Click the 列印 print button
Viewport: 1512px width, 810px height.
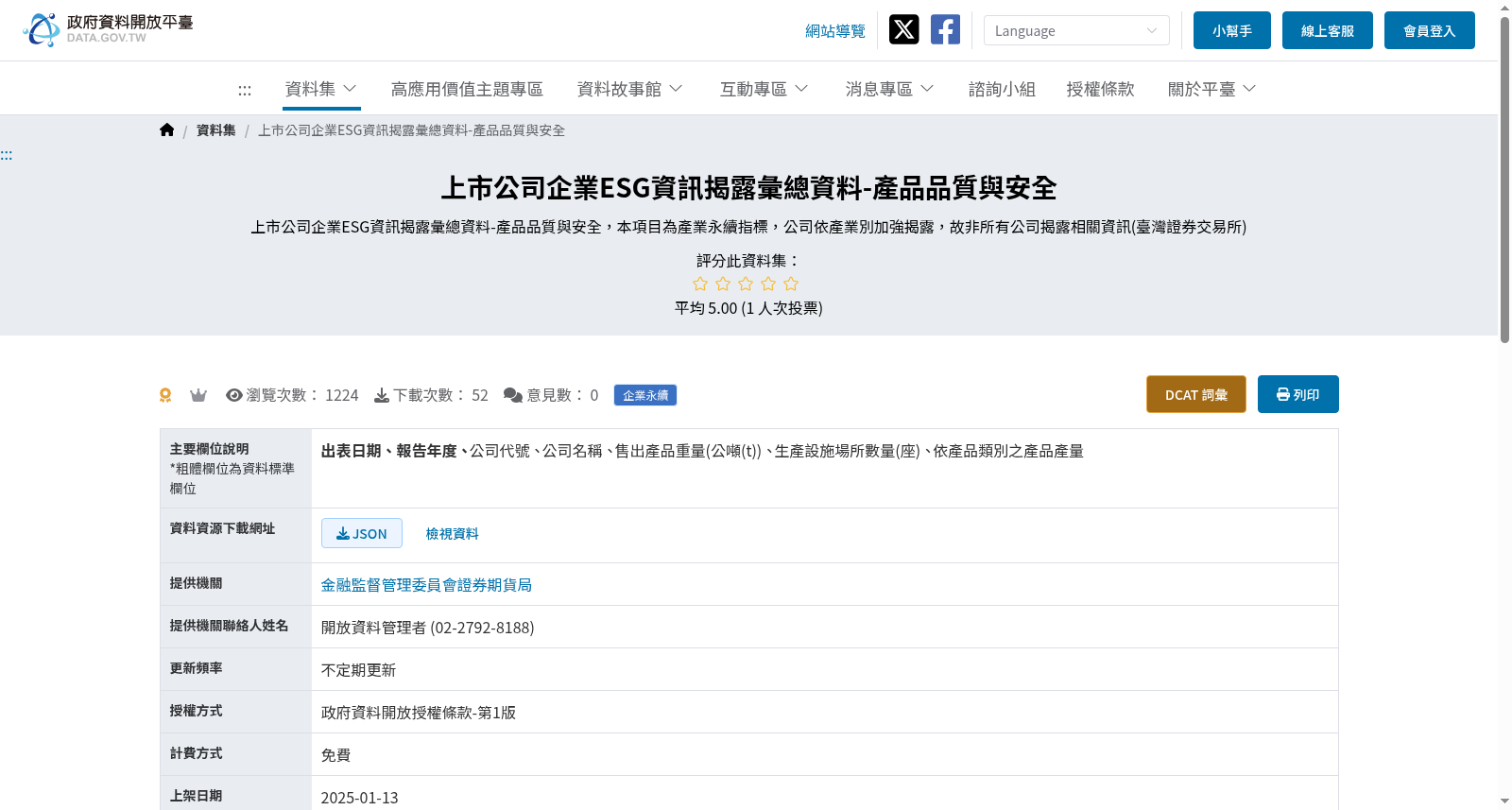point(1298,394)
